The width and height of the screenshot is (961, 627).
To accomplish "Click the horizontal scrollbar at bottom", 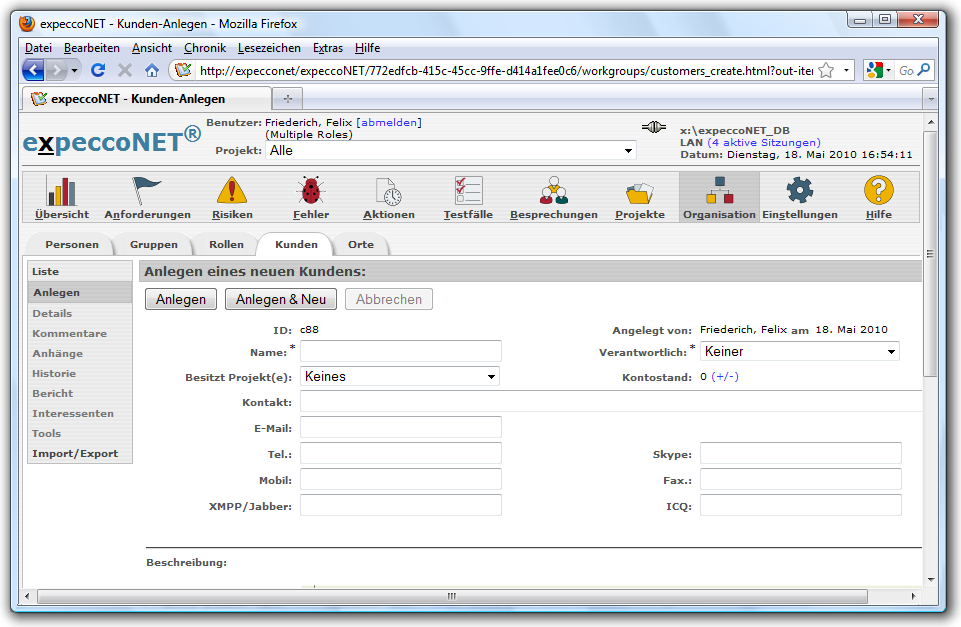I will pos(450,595).
